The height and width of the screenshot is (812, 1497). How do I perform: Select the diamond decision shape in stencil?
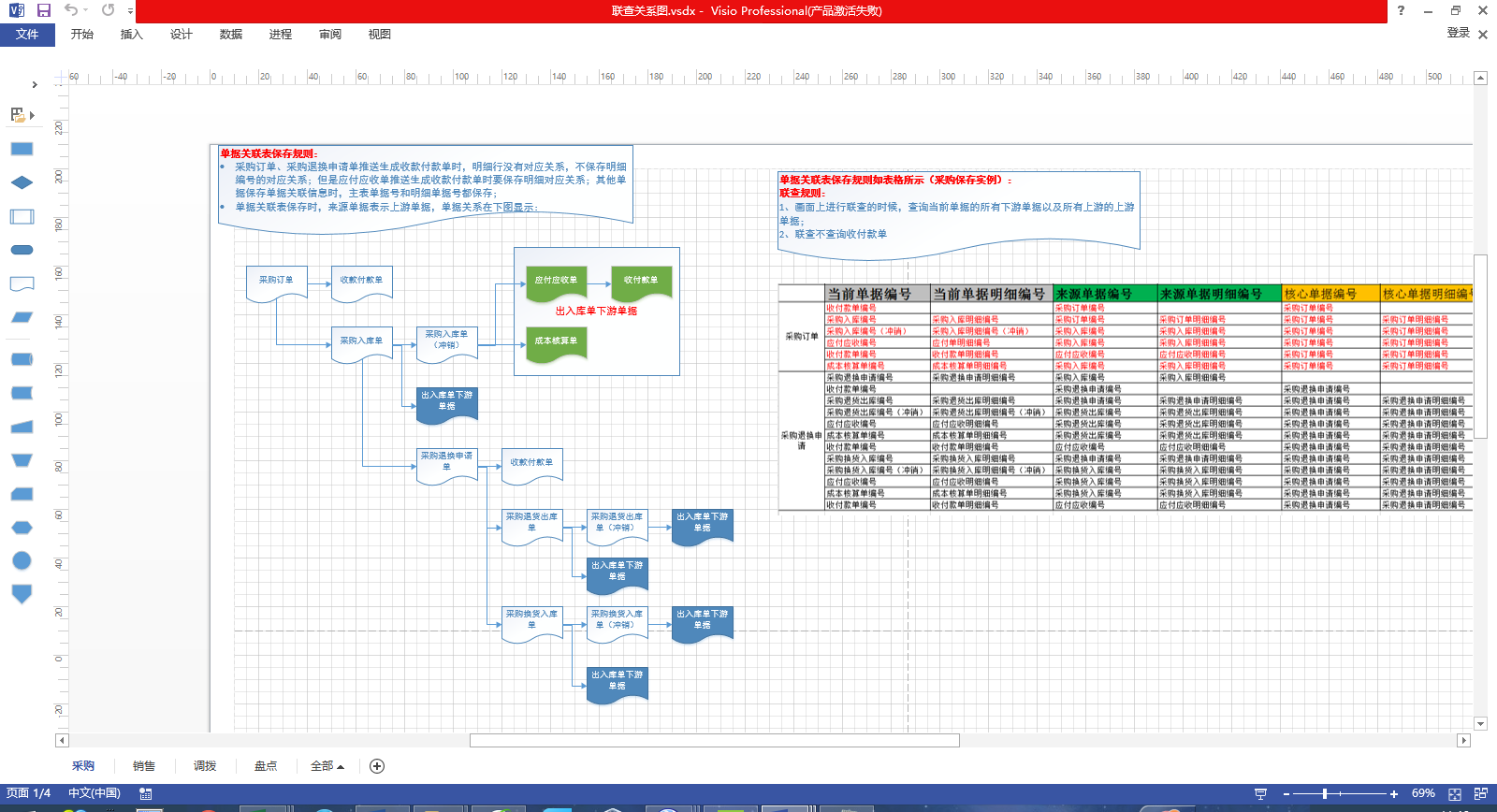click(22, 182)
